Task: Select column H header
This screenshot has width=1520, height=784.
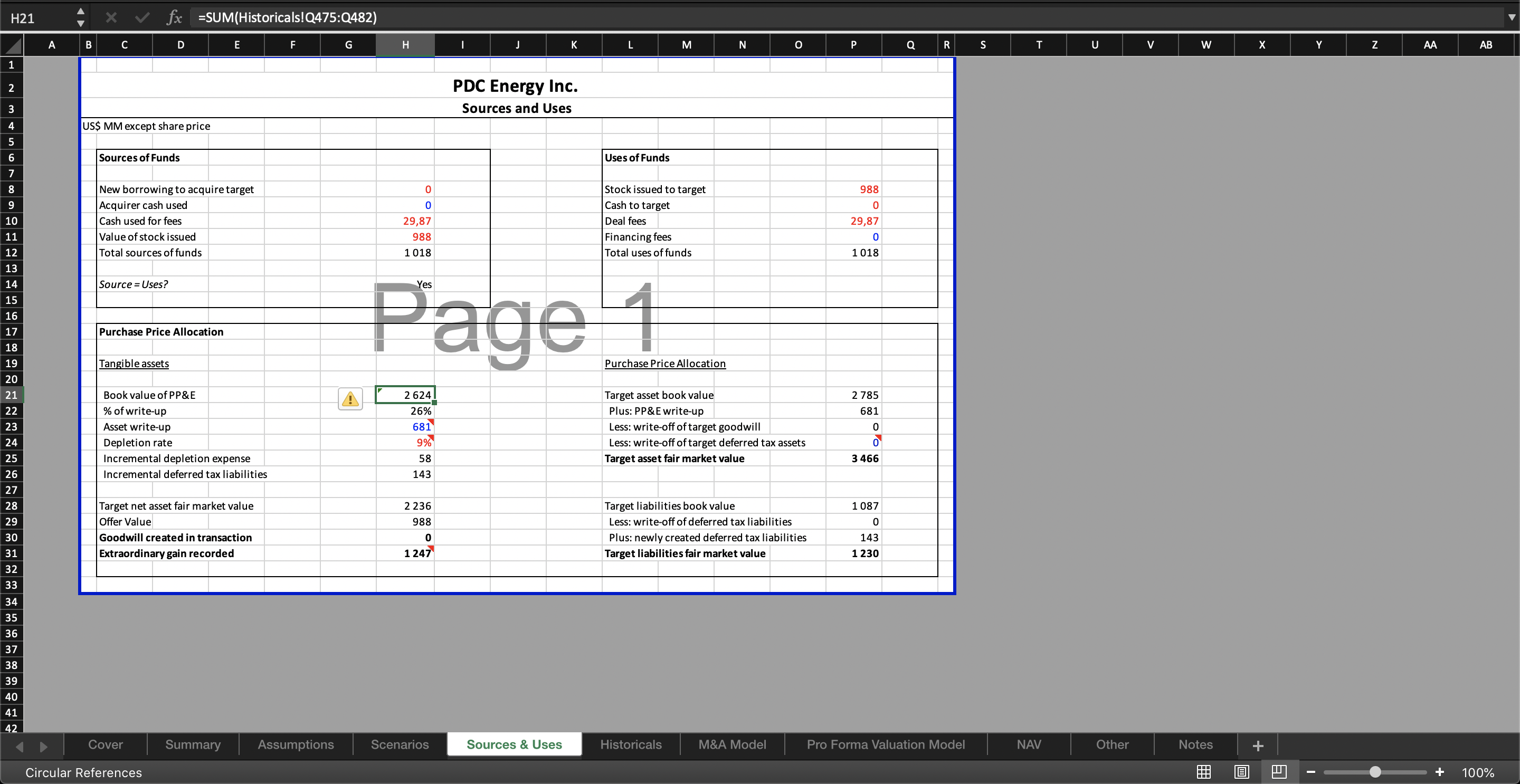Action: (405, 45)
